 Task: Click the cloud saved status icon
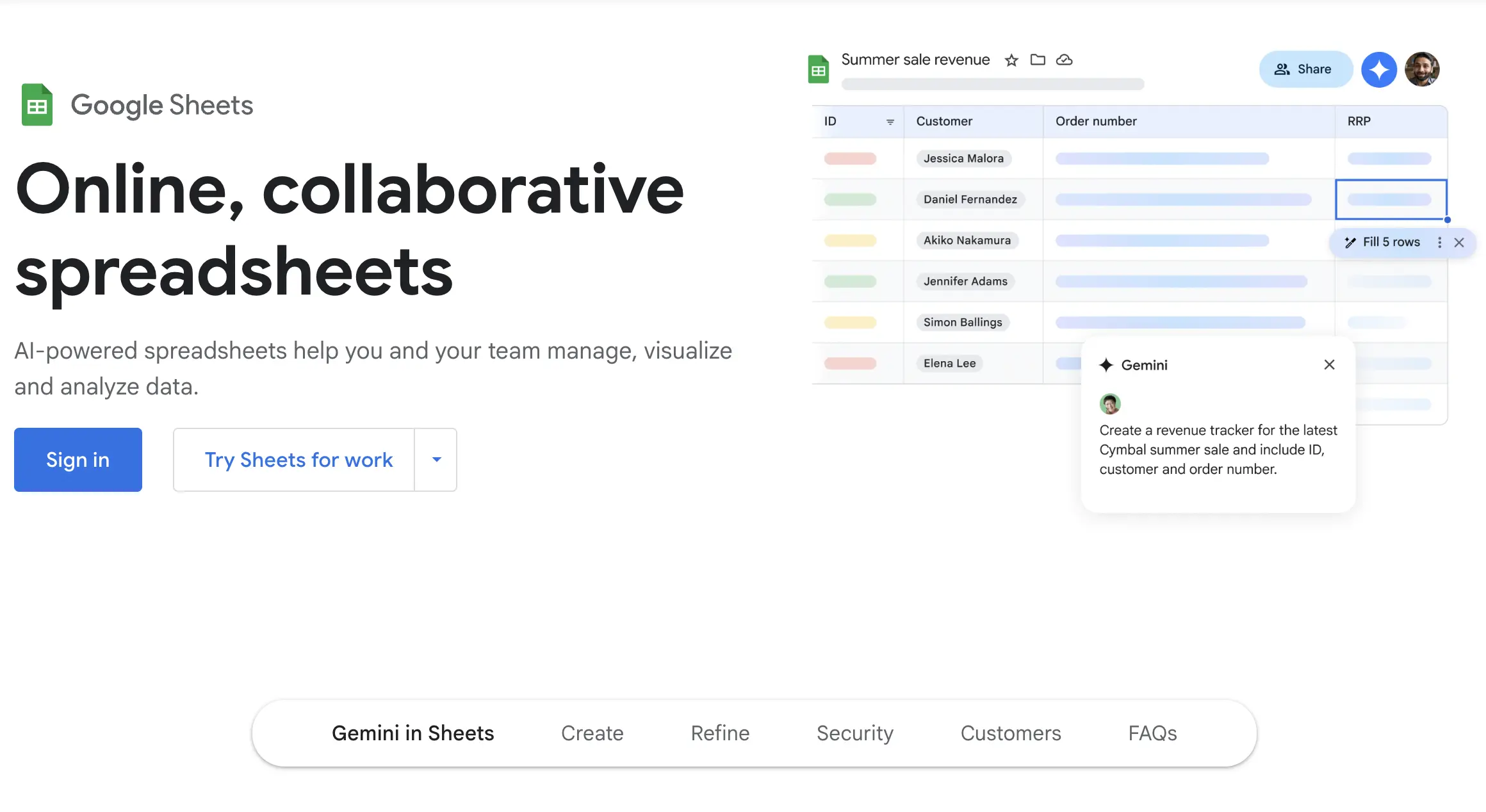(1064, 60)
